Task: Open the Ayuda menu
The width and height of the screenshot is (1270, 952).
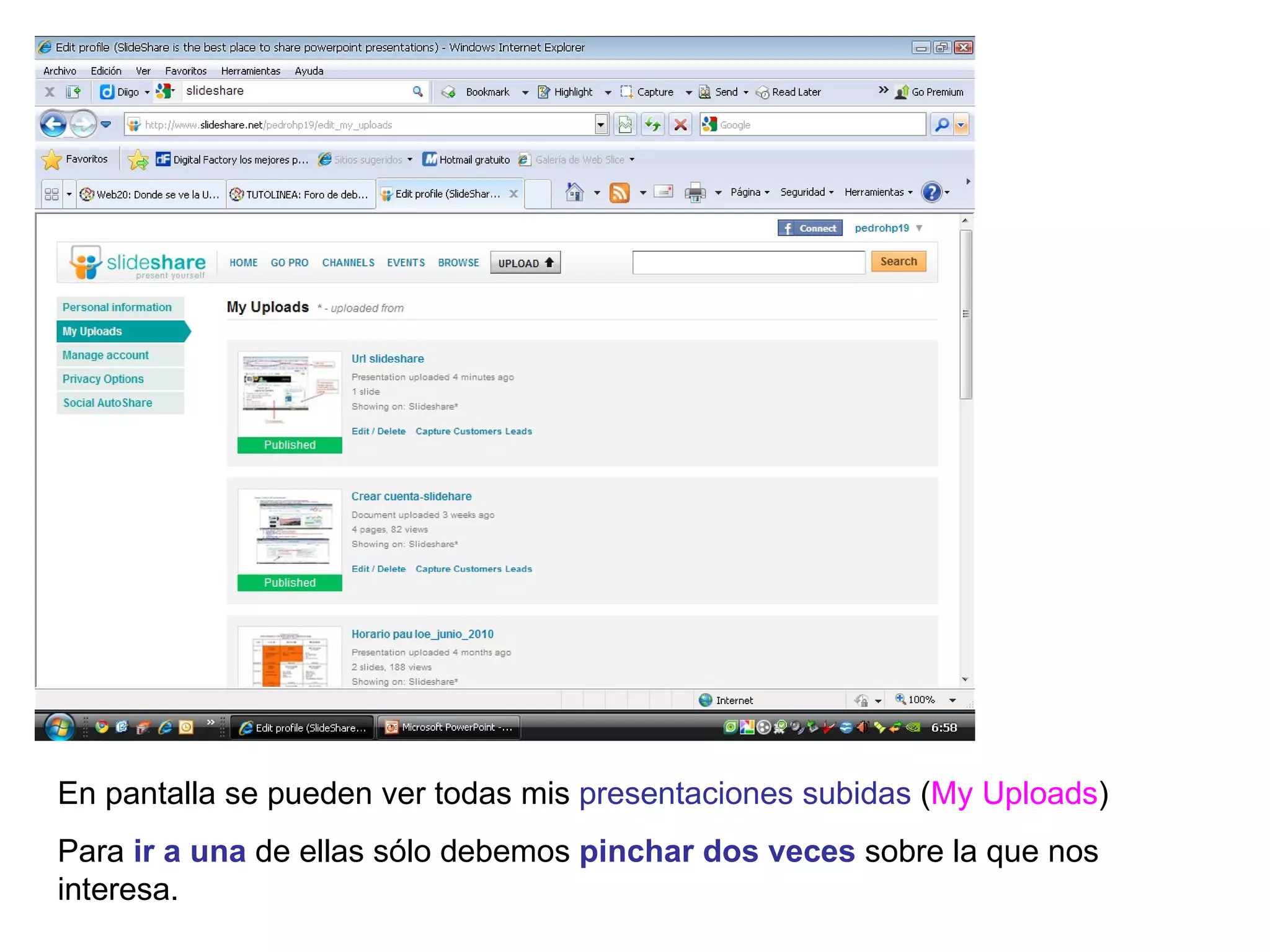Action: (x=309, y=71)
